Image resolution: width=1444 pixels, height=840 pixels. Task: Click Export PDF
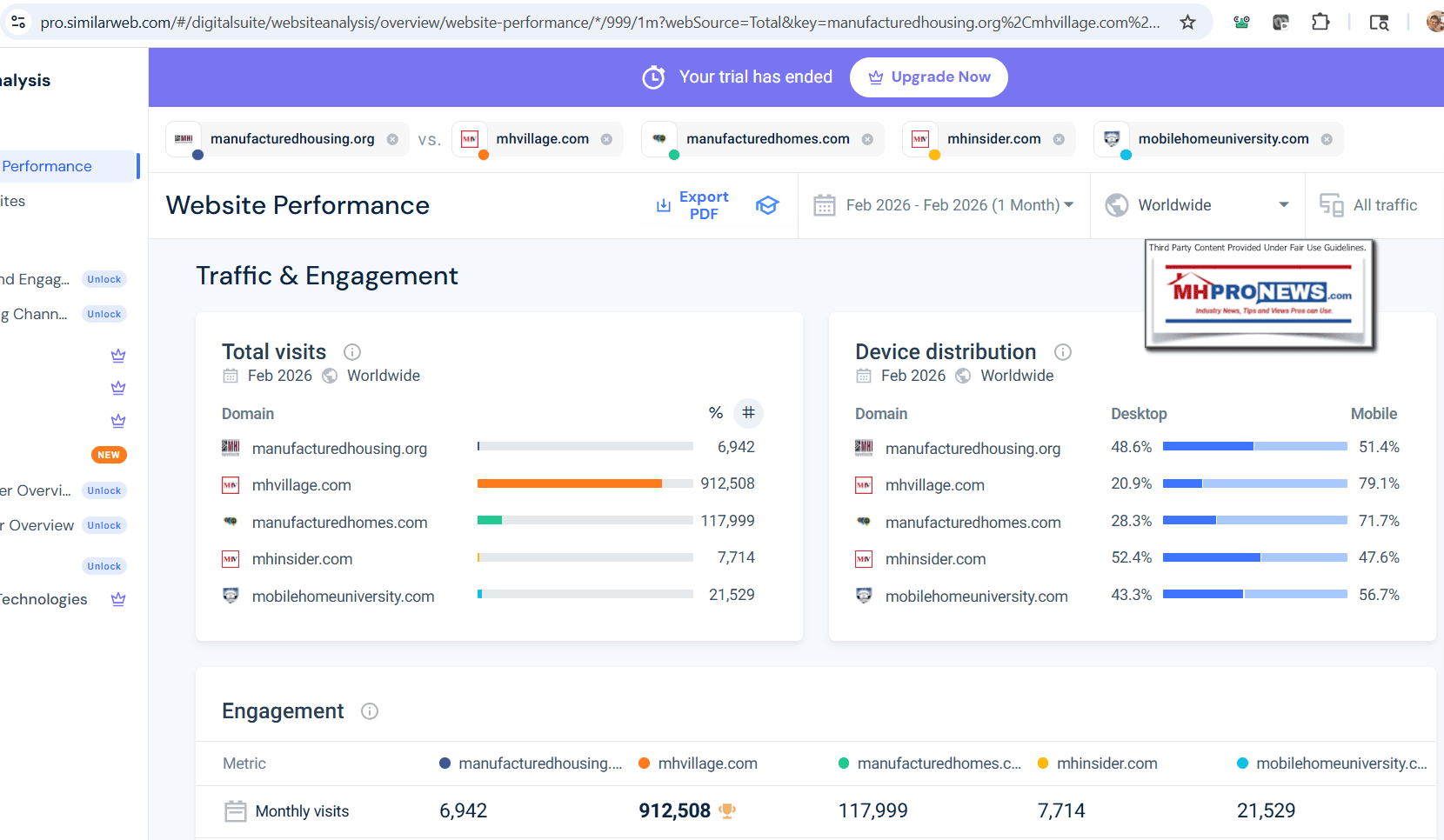click(692, 205)
